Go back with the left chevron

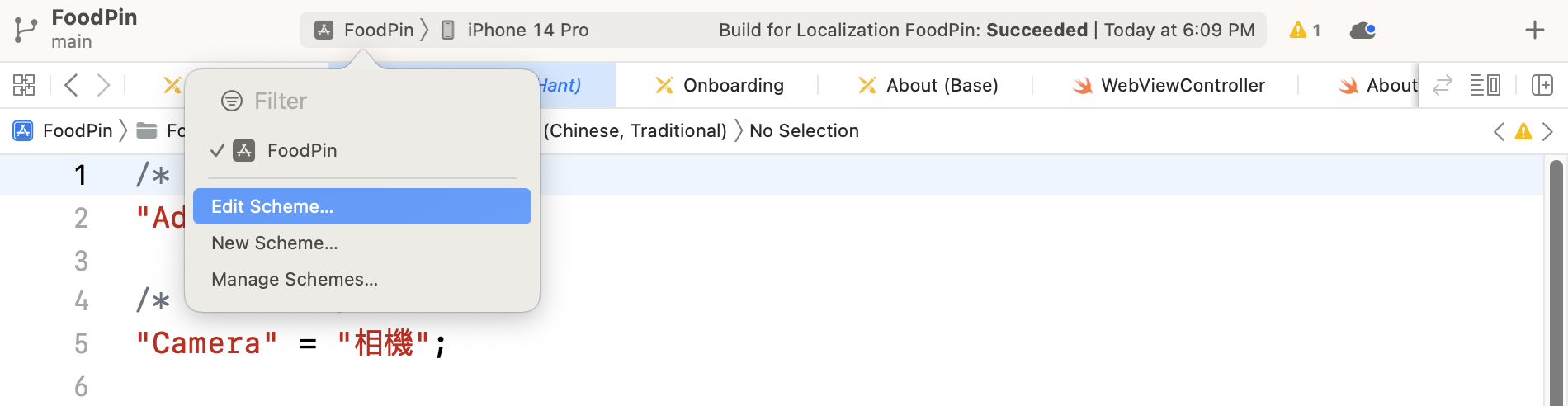pos(72,85)
